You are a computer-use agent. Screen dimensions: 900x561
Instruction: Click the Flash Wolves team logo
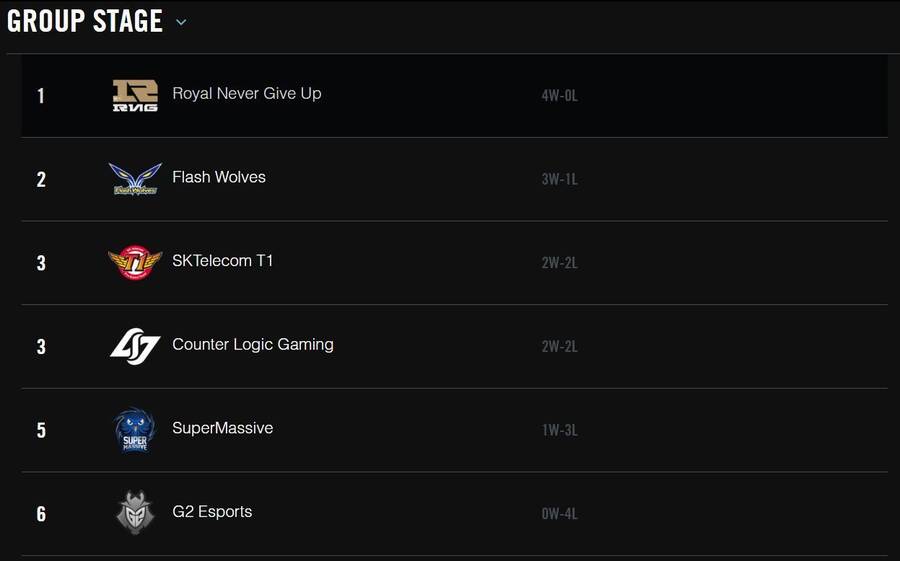point(135,179)
